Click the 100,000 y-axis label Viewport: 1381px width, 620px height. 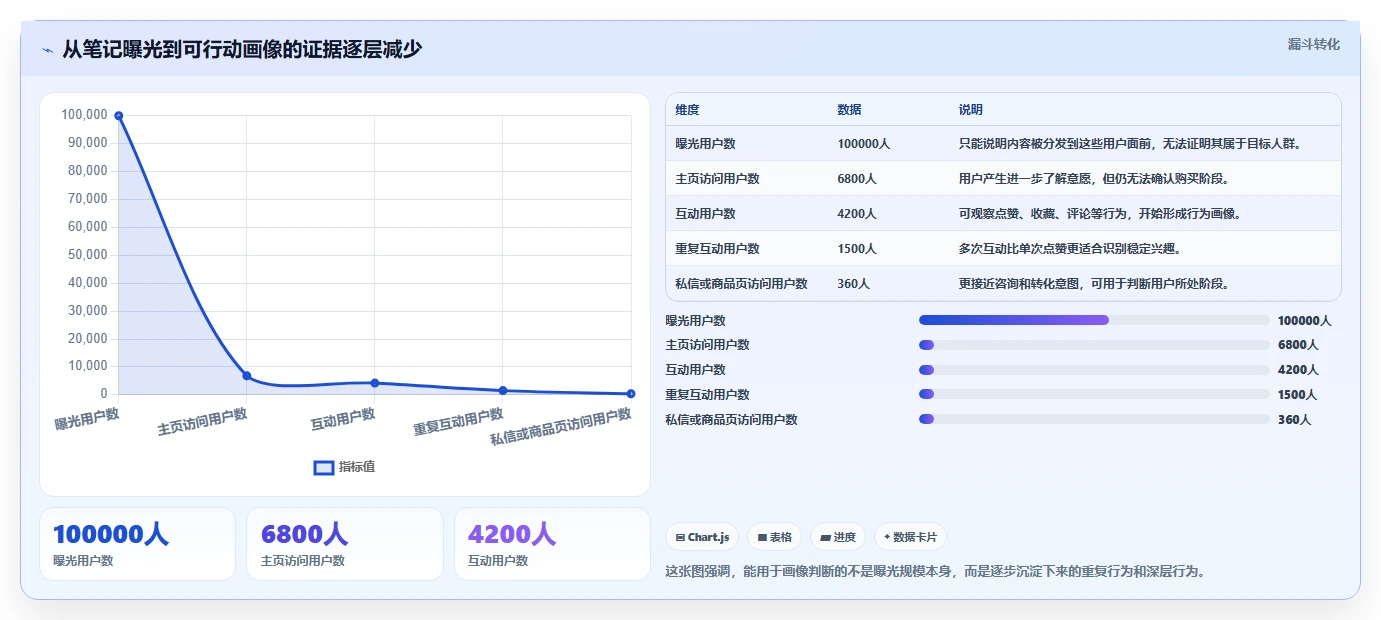[84, 115]
